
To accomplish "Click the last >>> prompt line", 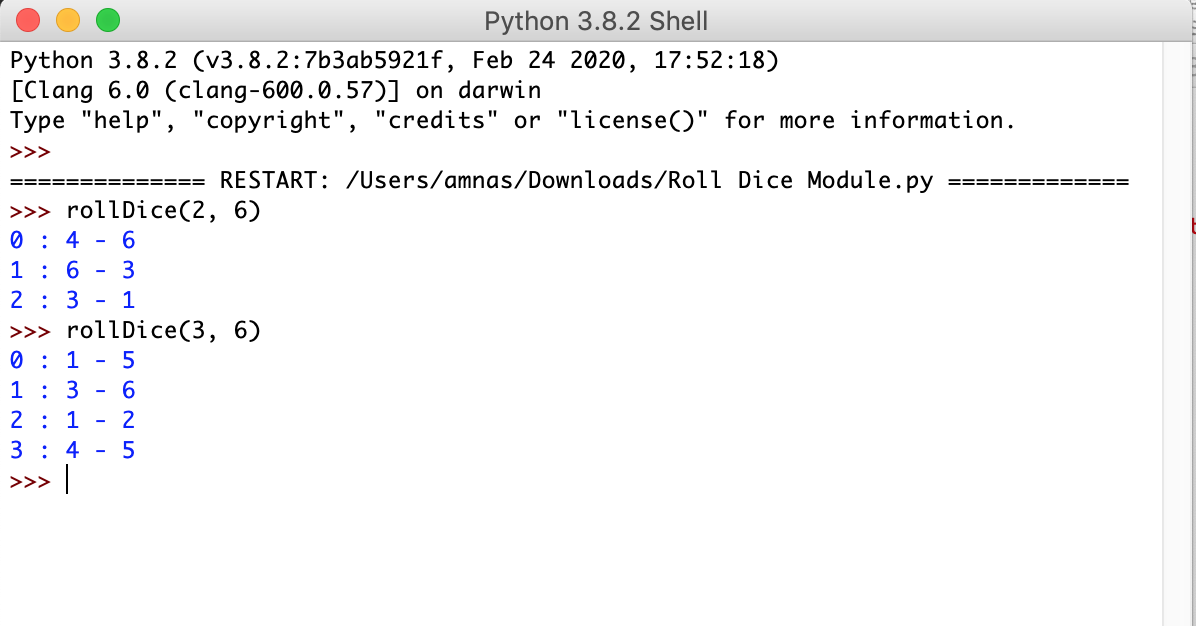I will coord(28,480).
